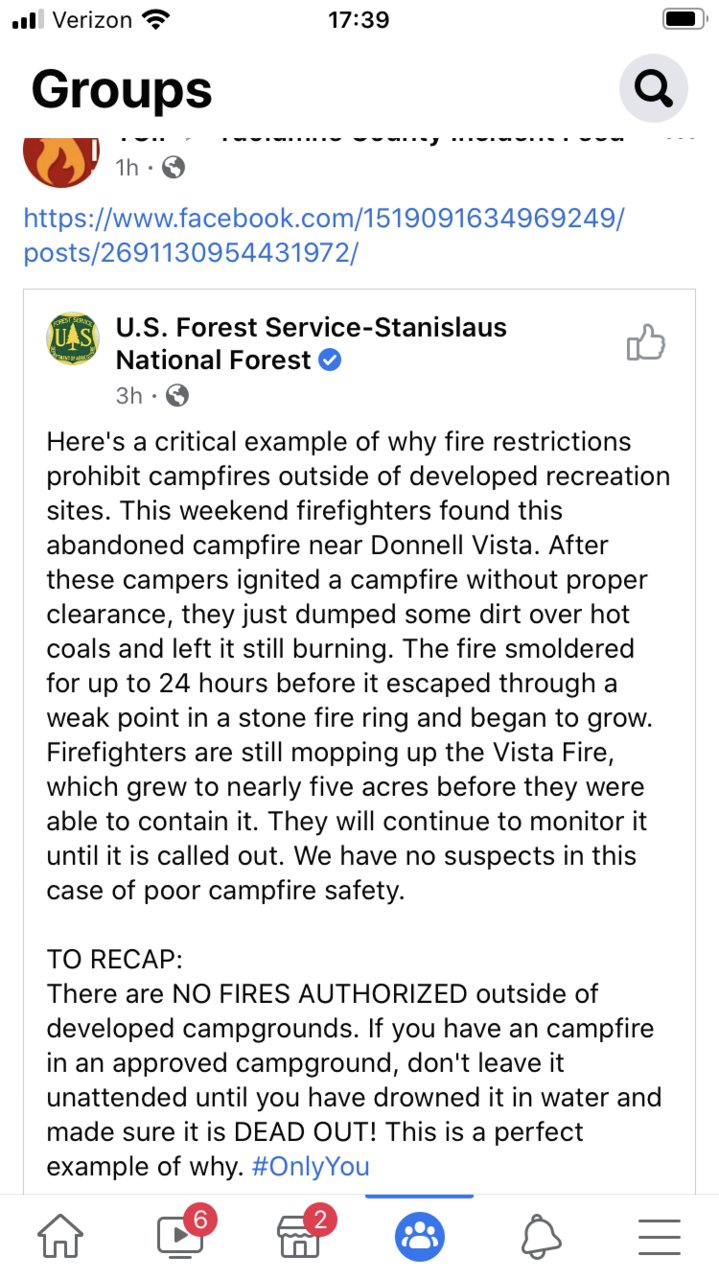719x1279 pixels.
Task: Tap the shared post body text
Action: [x=358, y=666]
